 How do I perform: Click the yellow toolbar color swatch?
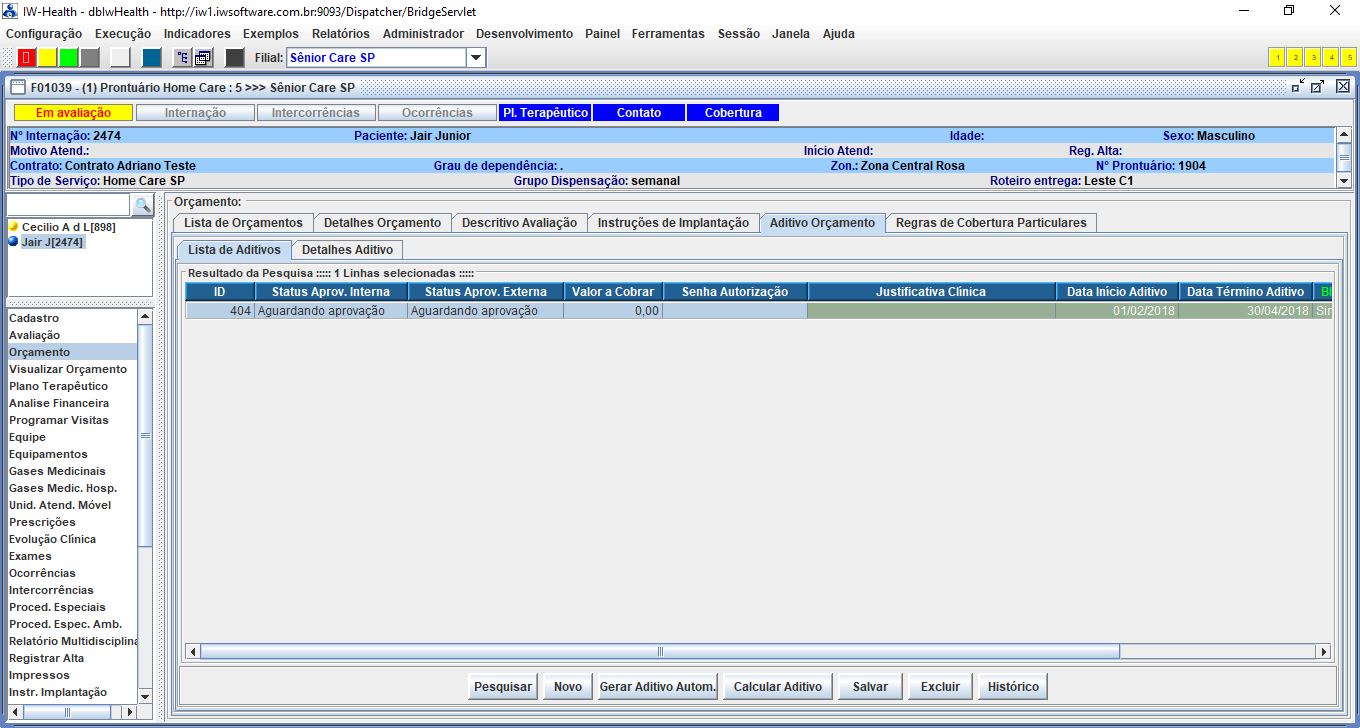coord(48,58)
